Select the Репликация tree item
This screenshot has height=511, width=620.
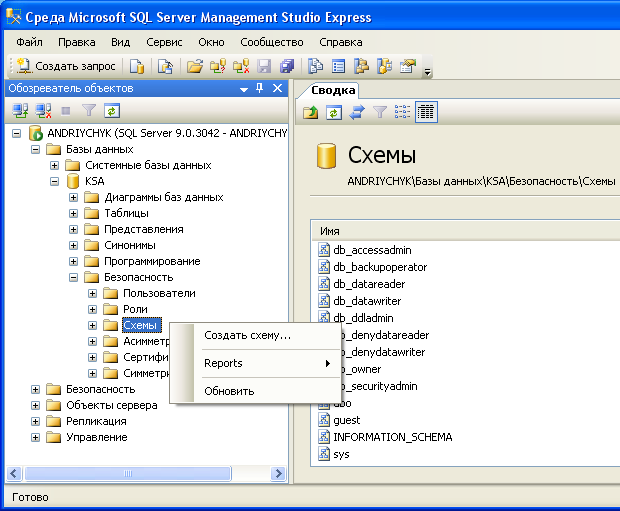96,421
